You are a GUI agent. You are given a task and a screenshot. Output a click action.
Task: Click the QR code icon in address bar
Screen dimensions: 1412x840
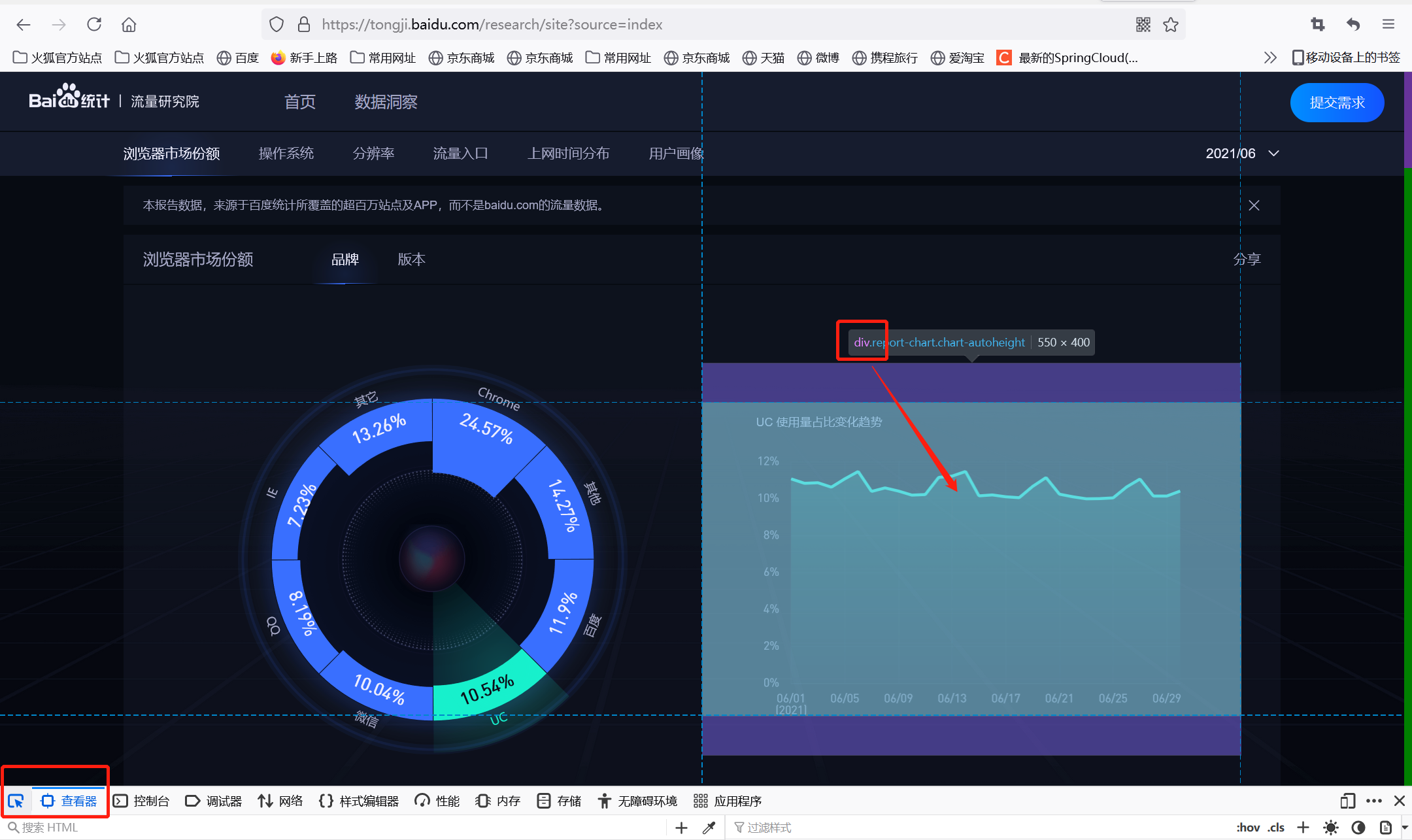pyautogui.click(x=1143, y=25)
